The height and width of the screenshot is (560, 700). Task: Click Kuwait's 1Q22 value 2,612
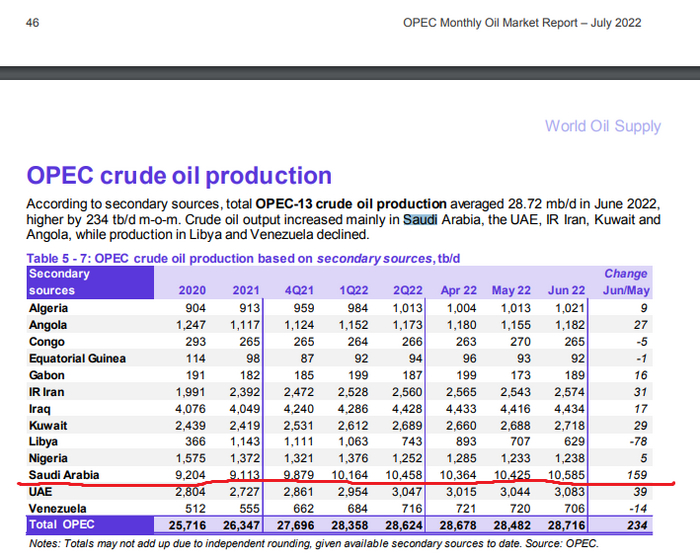point(353,426)
